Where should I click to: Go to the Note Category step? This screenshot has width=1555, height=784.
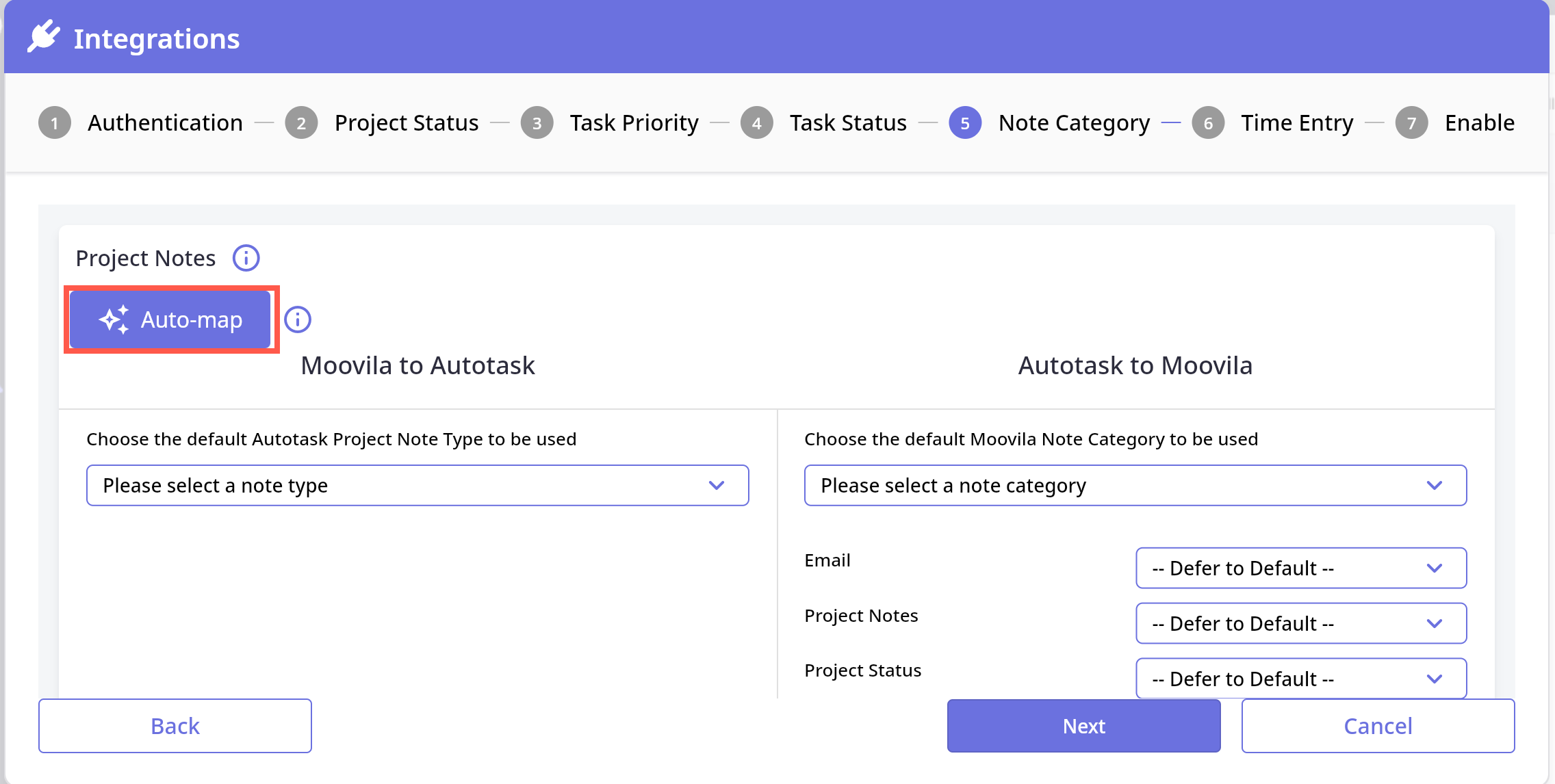1073,123
